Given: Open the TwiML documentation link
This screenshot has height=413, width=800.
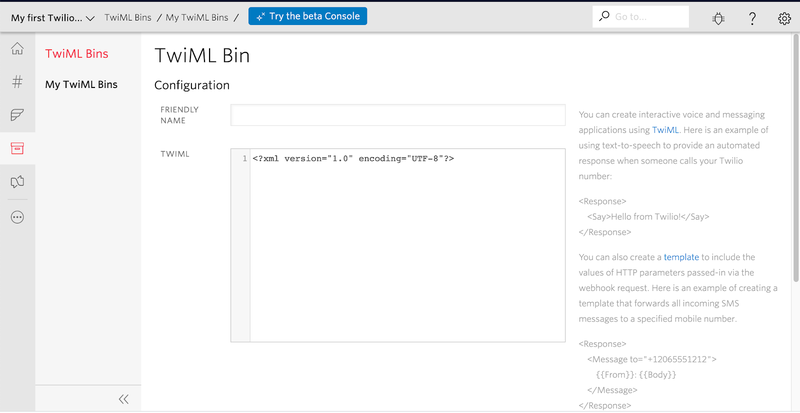Looking at the screenshot, I should 665,130.
